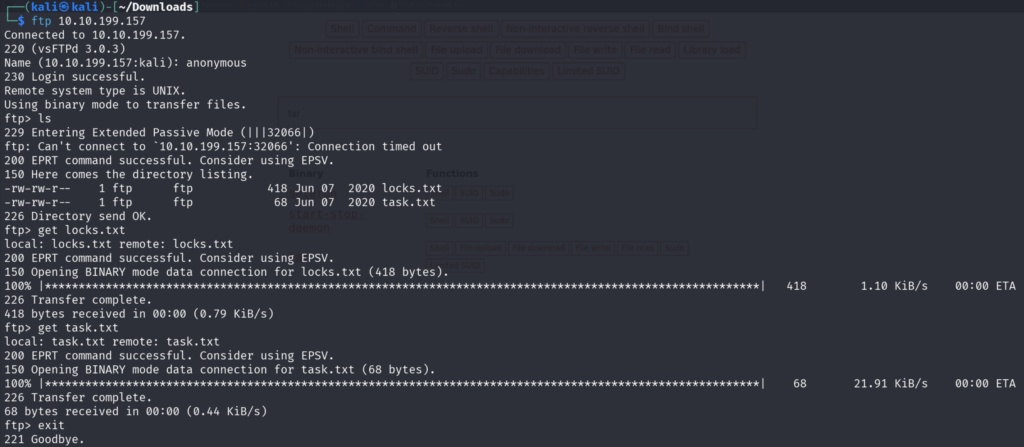The height and width of the screenshot is (447, 1024).
Task: Click the Capabilities filter button
Action: pyautogui.click(x=517, y=70)
